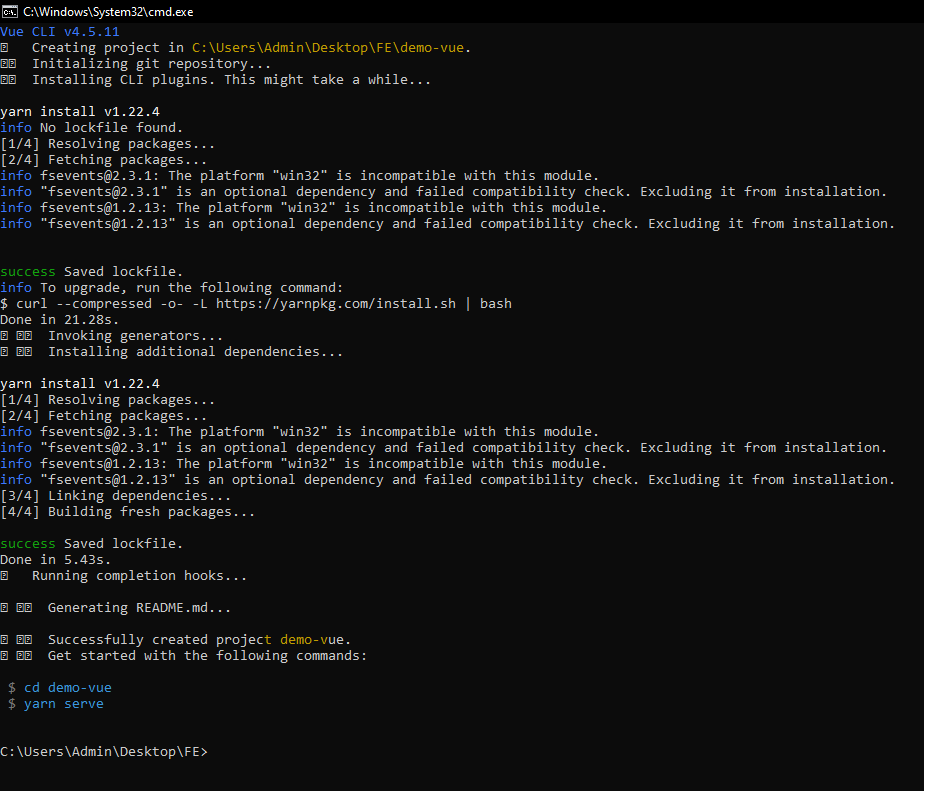Click the C:\Users\Admin\Desktop\FE> command prompt
925x794 pixels.
(x=104, y=752)
